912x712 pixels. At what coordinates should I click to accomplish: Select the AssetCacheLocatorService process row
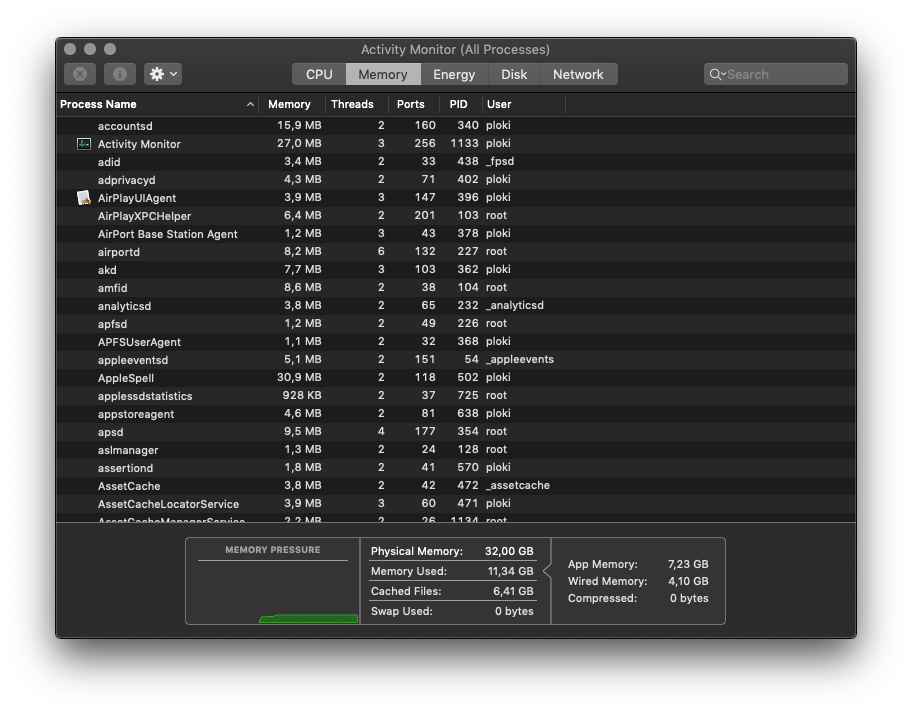pyautogui.click(x=456, y=504)
